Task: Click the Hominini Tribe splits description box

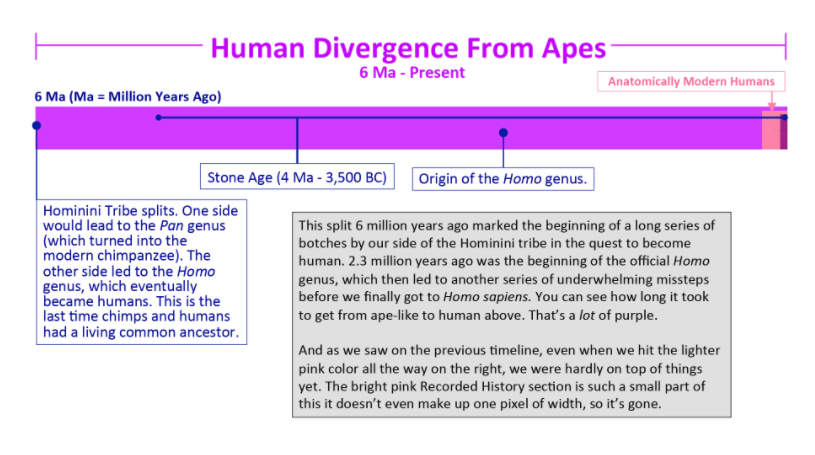Action: [x=141, y=272]
